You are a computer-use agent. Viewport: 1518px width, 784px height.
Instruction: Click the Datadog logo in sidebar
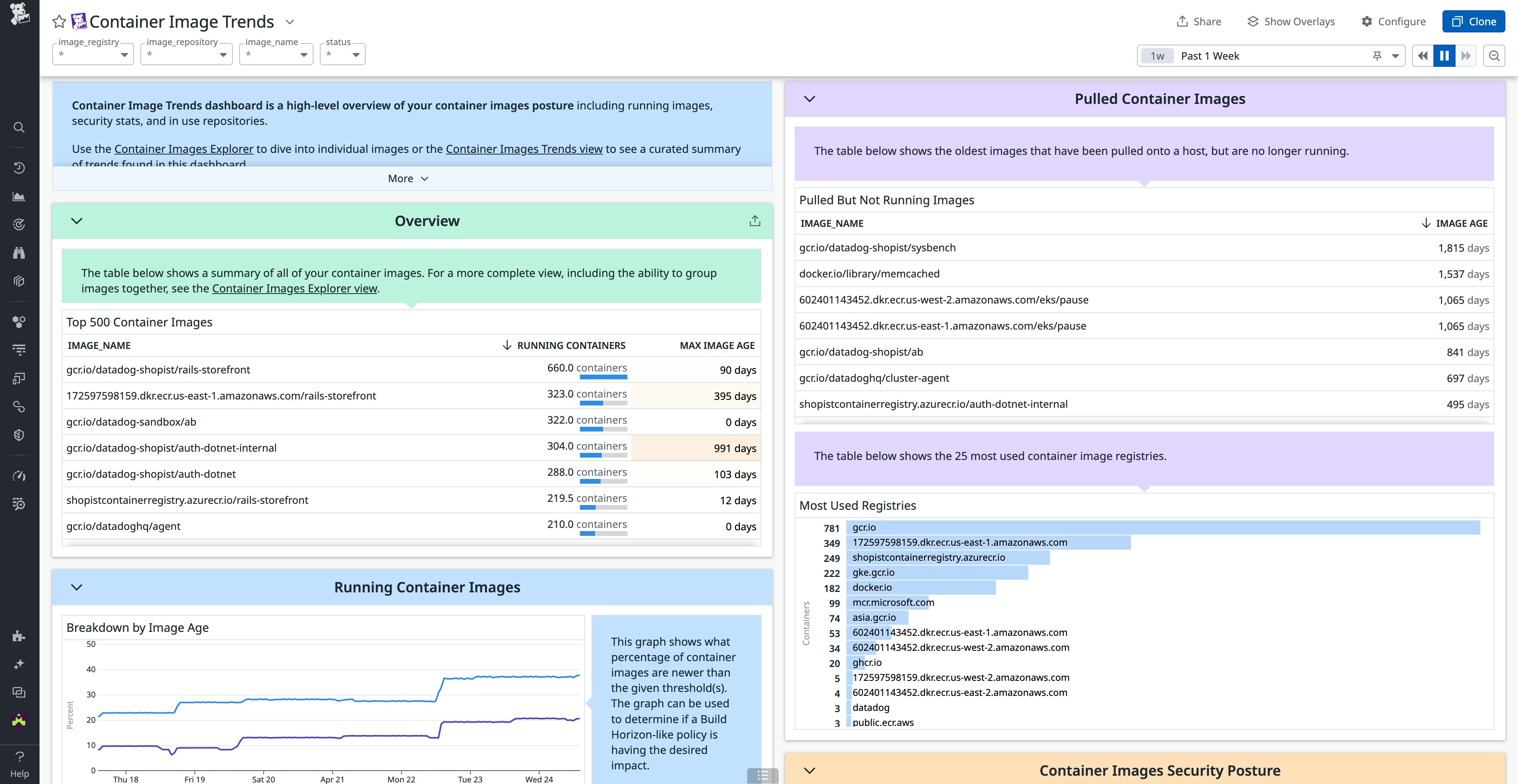tap(19, 14)
